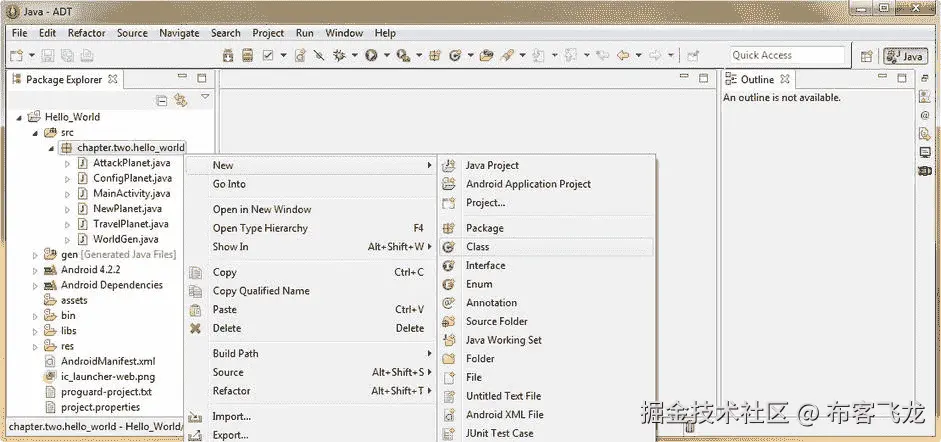Click the External Tools run icon
The height and width of the screenshot is (442, 941).
pos(404,55)
